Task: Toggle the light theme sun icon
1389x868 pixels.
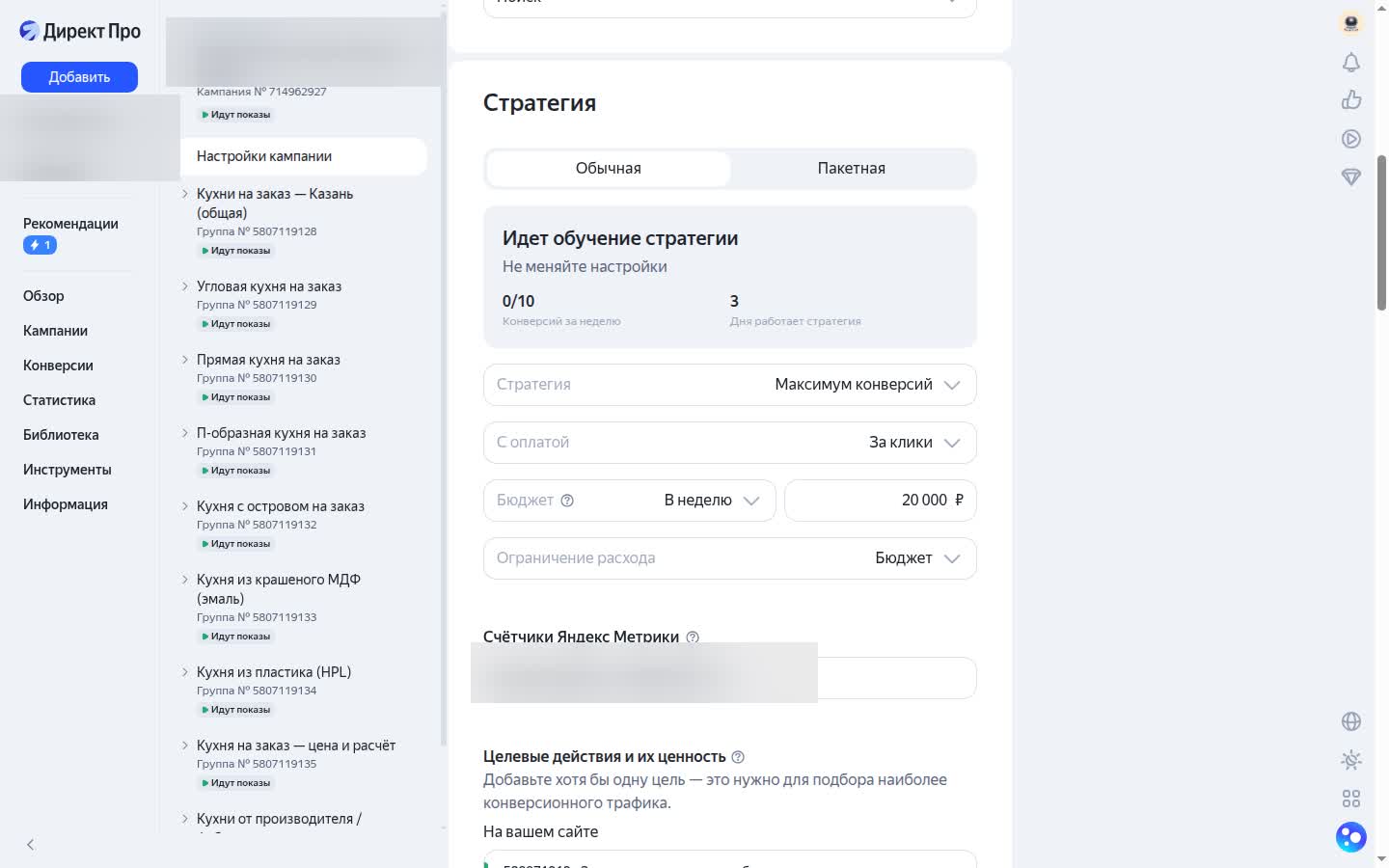Action: coord(1351,760)
